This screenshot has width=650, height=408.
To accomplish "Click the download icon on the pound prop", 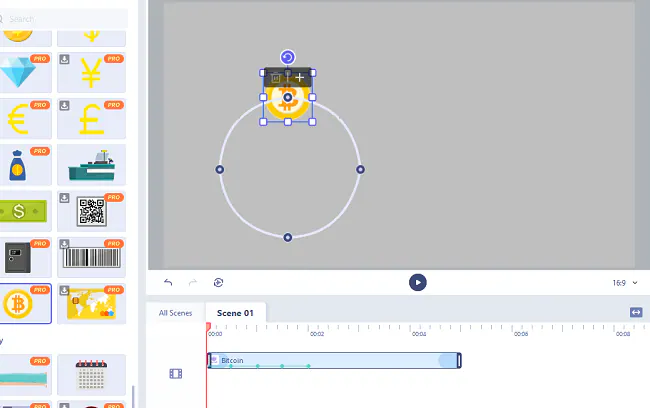I will [64, 105].
